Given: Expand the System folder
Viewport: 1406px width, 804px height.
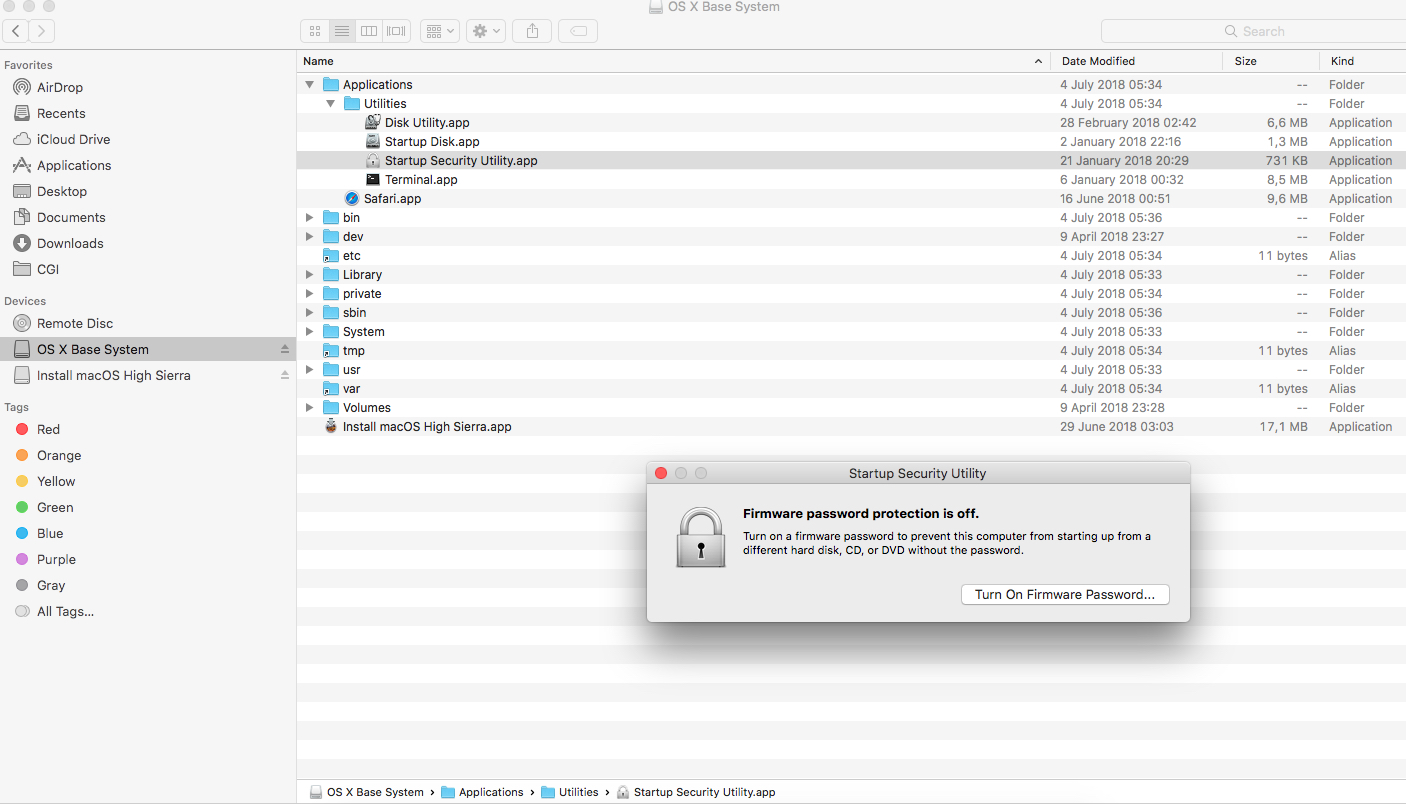Looking at the screenshot, I should (x=310, y=332).
